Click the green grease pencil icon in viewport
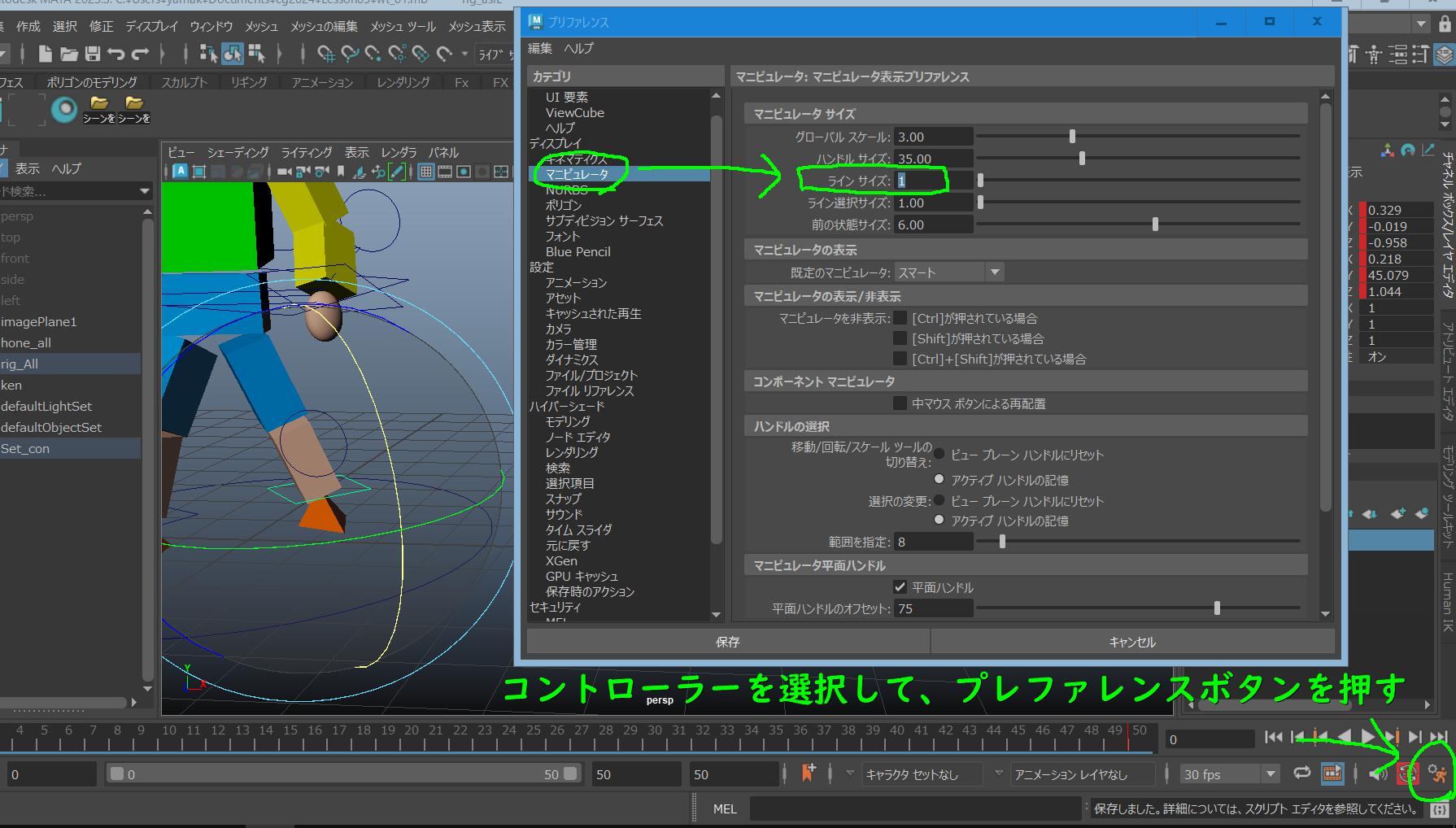This screenshot has width=1456, height=828. point(397,172)
